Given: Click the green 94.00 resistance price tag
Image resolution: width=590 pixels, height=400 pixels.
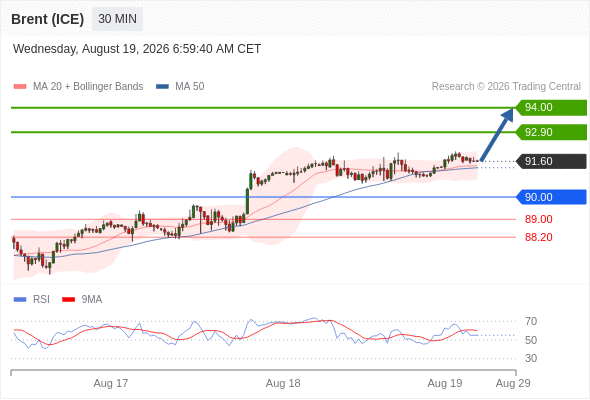Looking at the screenshot, I should [551, 108].
